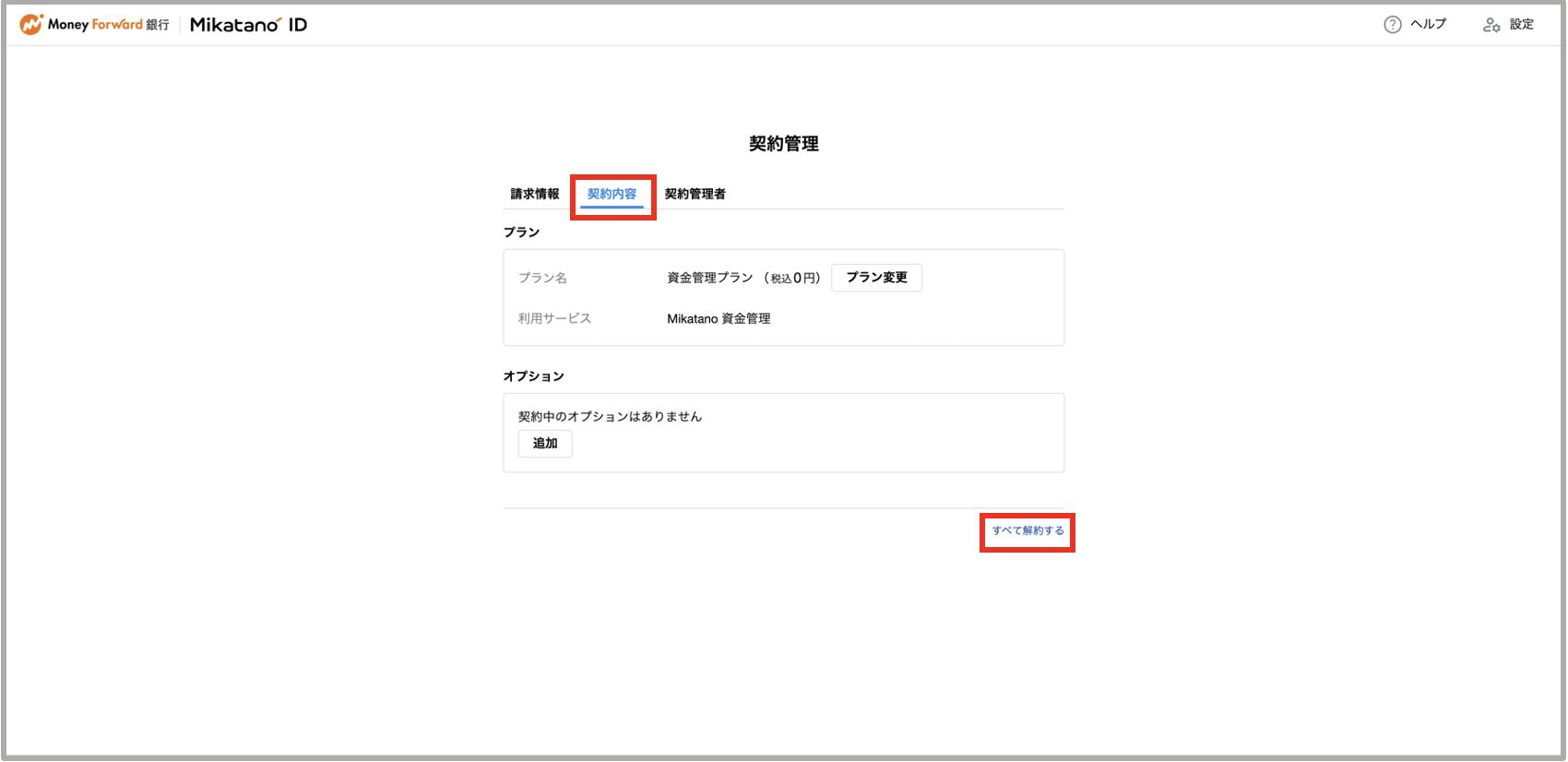1568x762 pixels.
Task: Click the 追加 option button
Action: click(x=545, y=444)
